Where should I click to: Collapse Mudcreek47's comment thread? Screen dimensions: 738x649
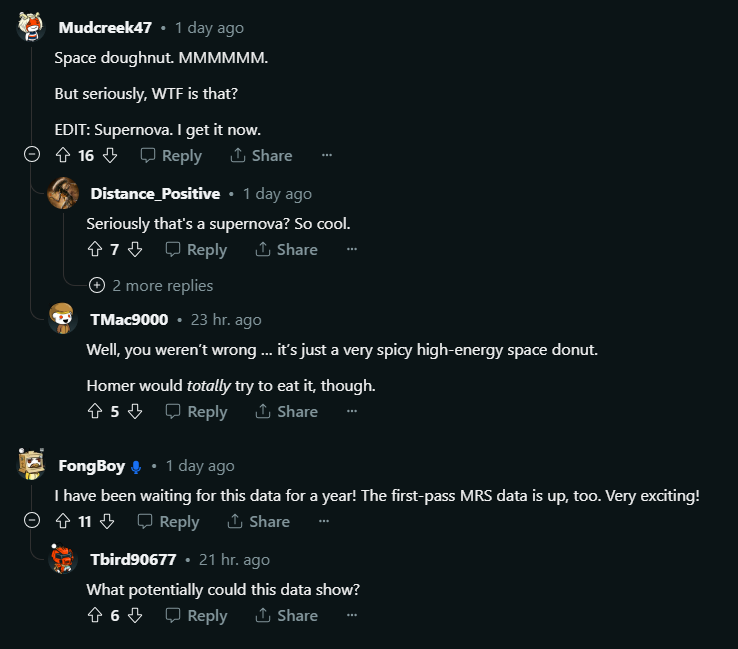pyautogui.click(x=32, y=155)
